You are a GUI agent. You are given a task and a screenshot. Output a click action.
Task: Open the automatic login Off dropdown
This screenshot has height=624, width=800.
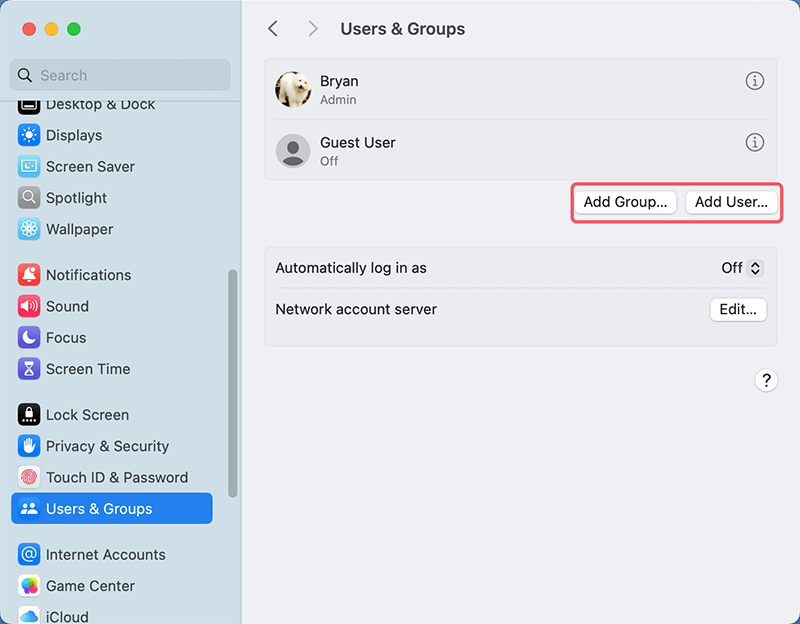742,268
